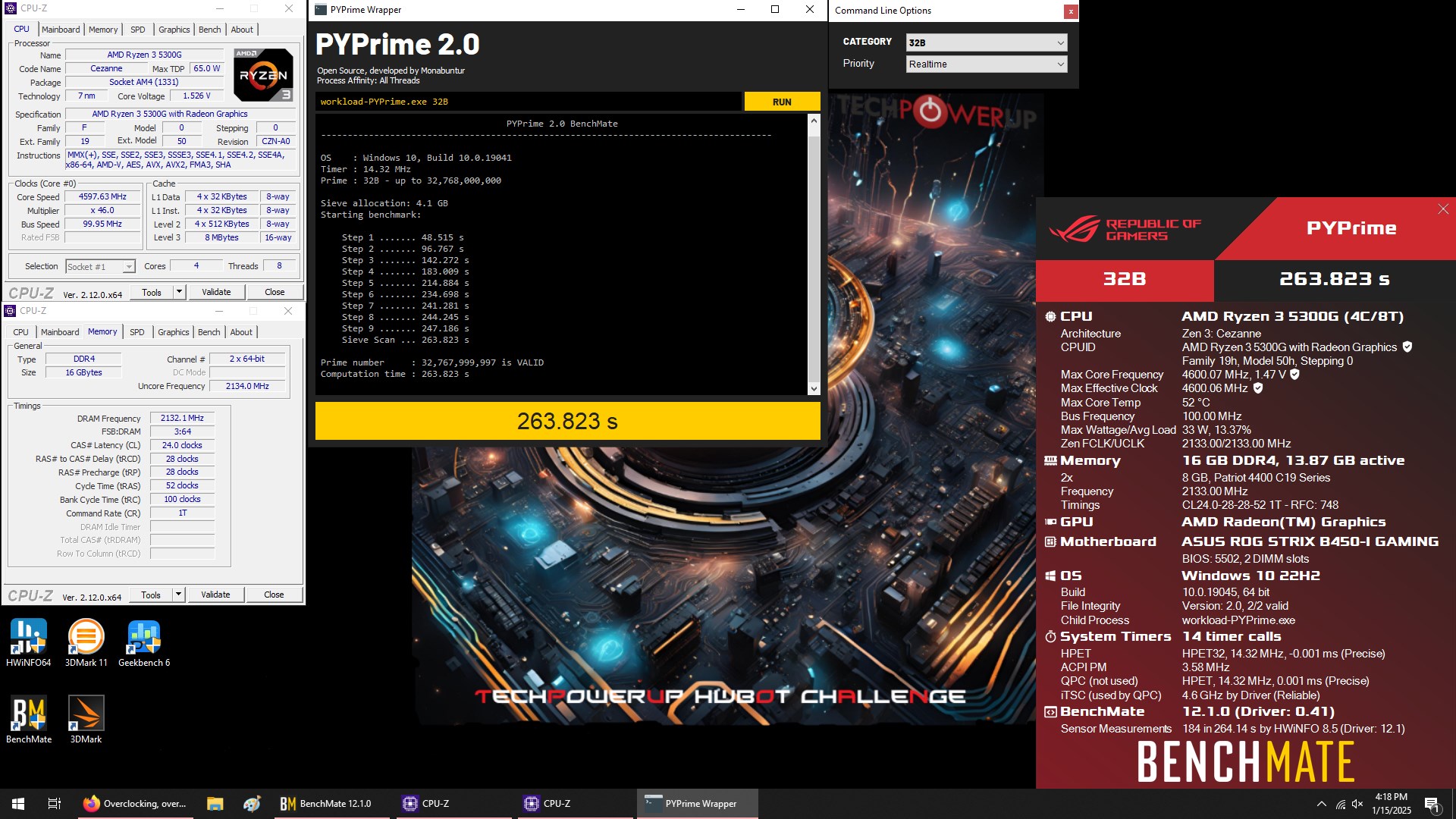1456x819 pixels.
Task: Select CPU tab in lower CPU-Z window
Action: pos(20,332)
